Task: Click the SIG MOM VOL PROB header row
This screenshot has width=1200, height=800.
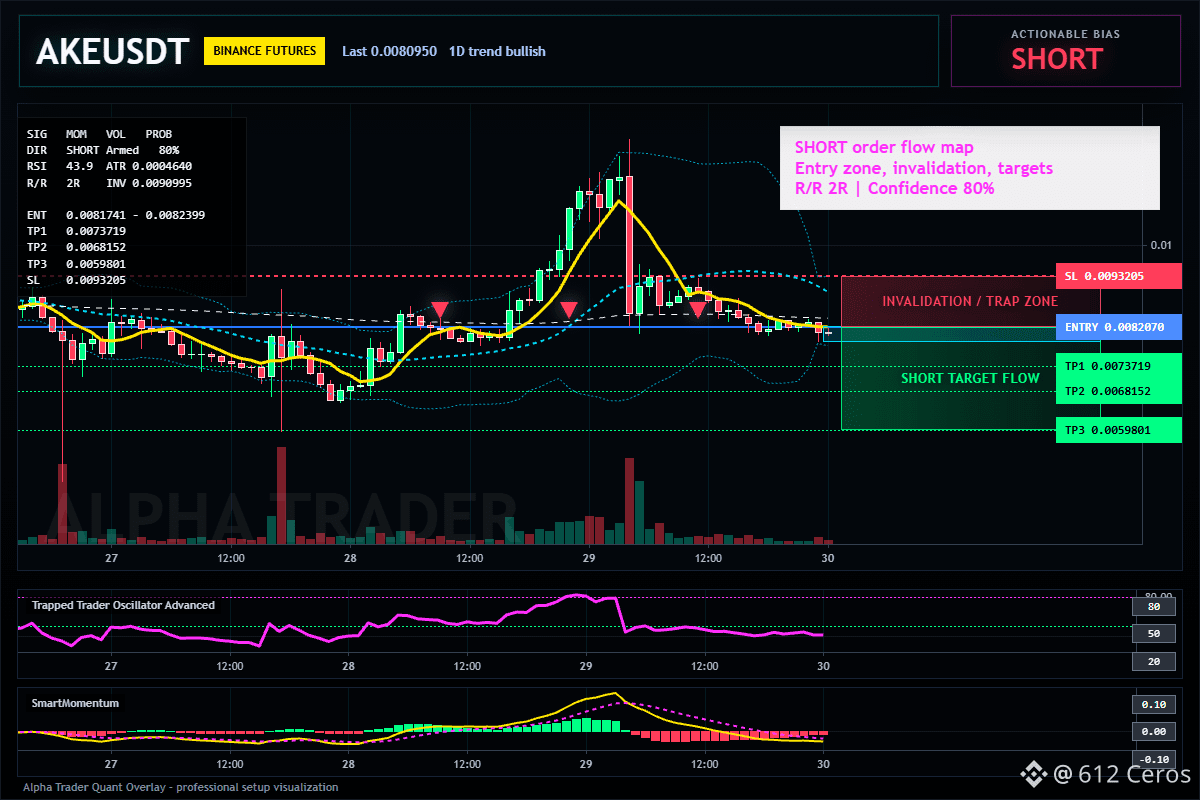Action: point(99,133)
